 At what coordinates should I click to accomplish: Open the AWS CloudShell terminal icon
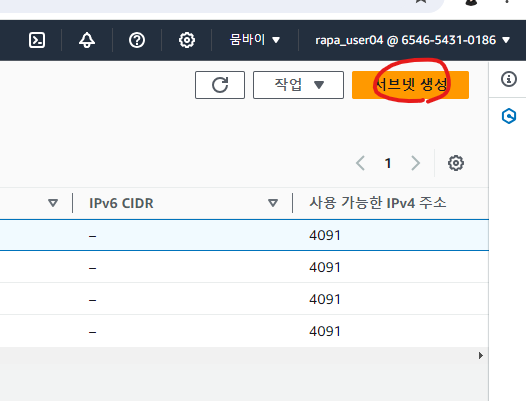[37, 40]
